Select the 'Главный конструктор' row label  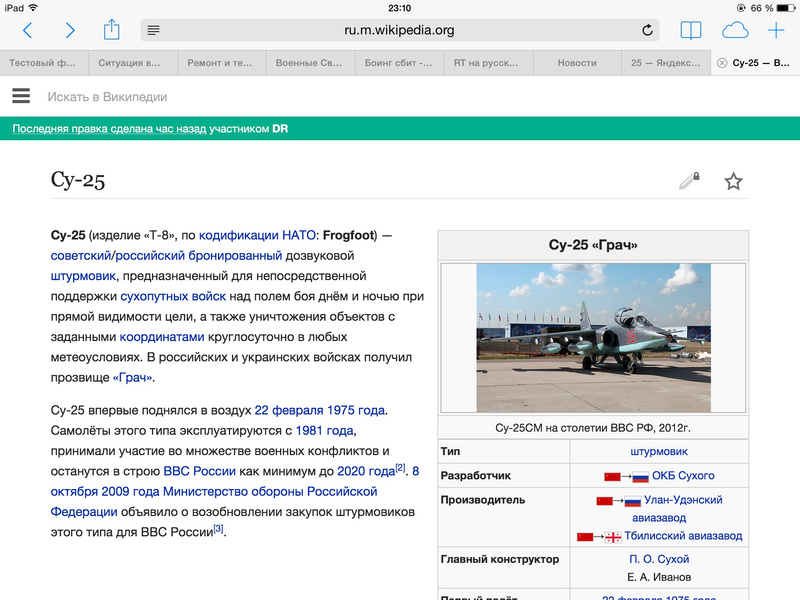[499, 559]
